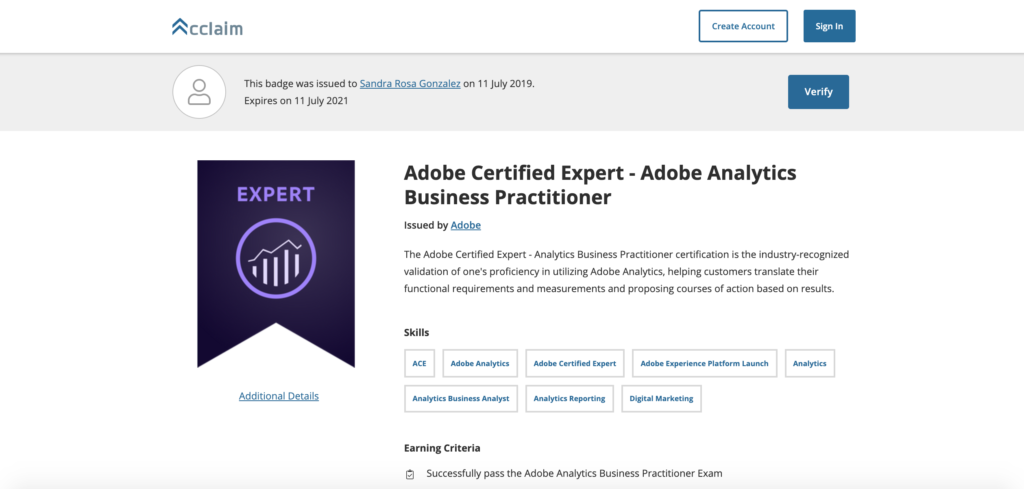Click the Sign In button
The width and height of the screenshot is (1024, 489).
829,26
